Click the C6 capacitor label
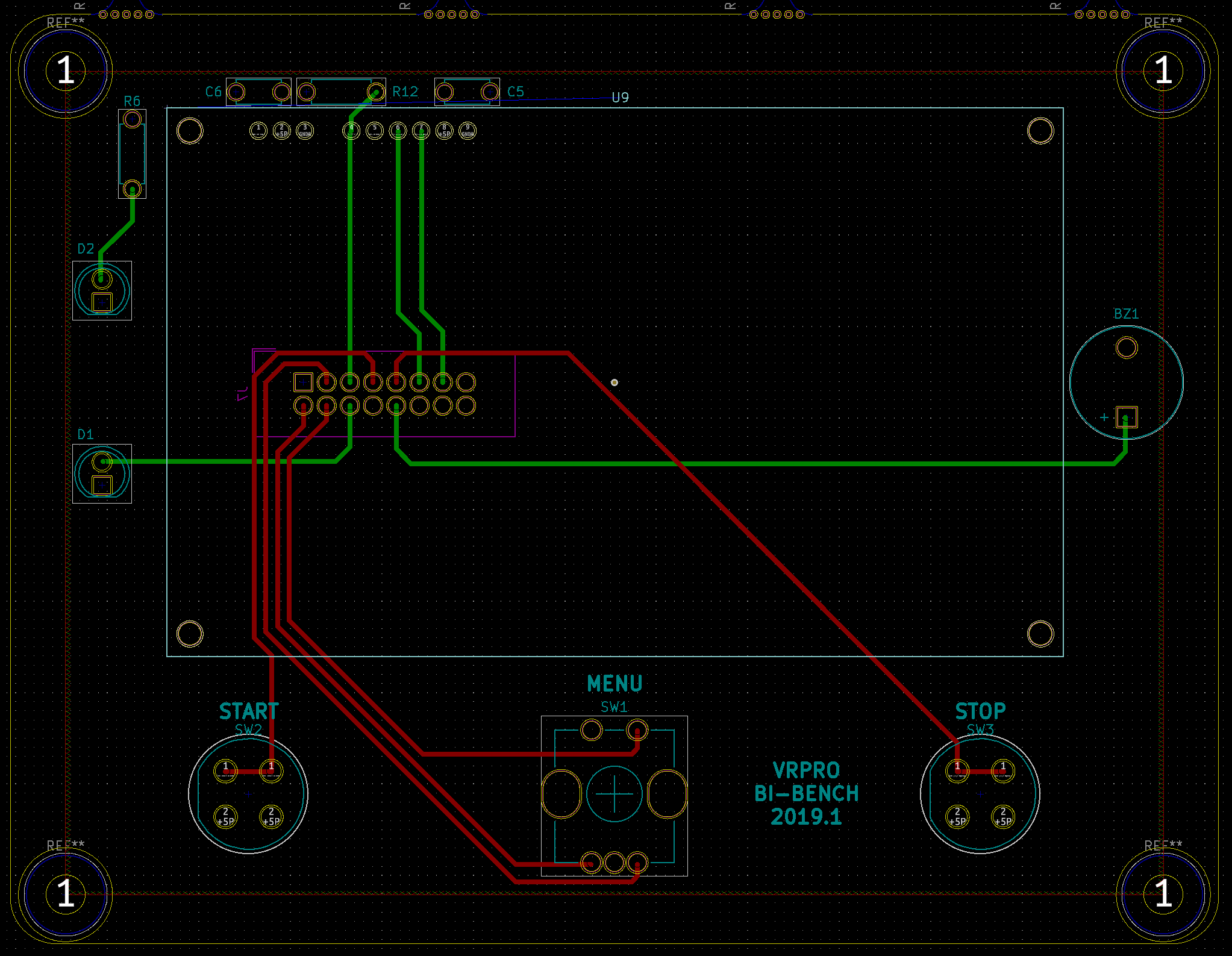The image size is (1232, 956). [213, 92]
